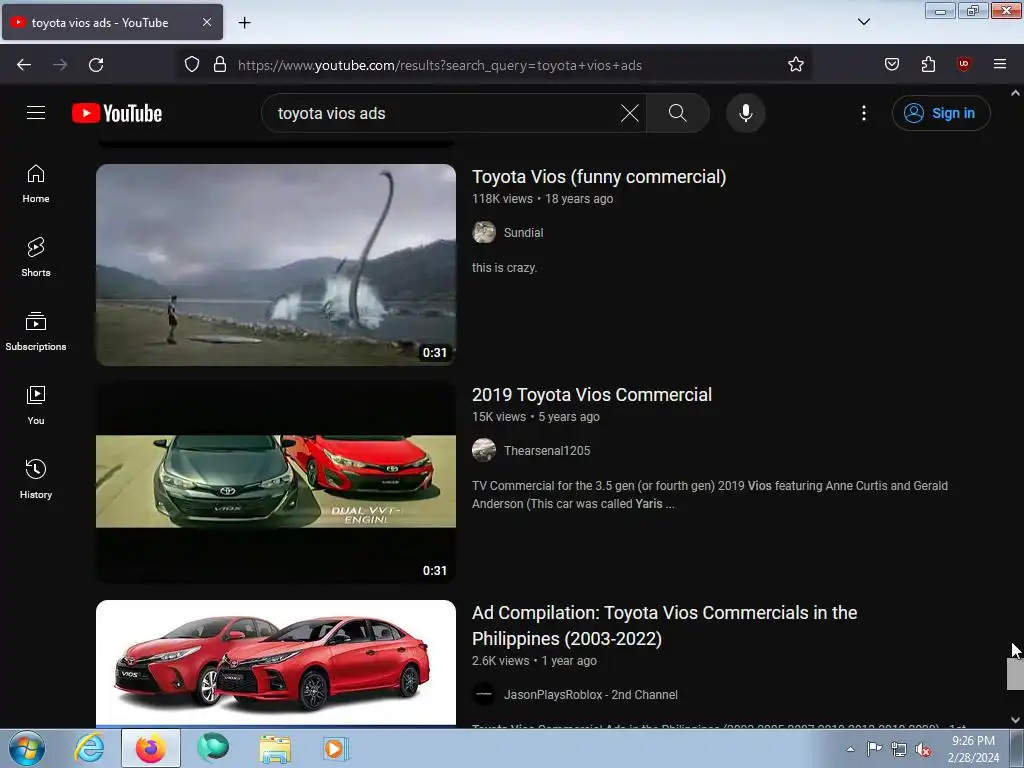Viewport: 1024px width, 768px height.
Task: Open Toyota Vios (funny commercial) title
Action: pyautogui.click(x=599, y=177)
